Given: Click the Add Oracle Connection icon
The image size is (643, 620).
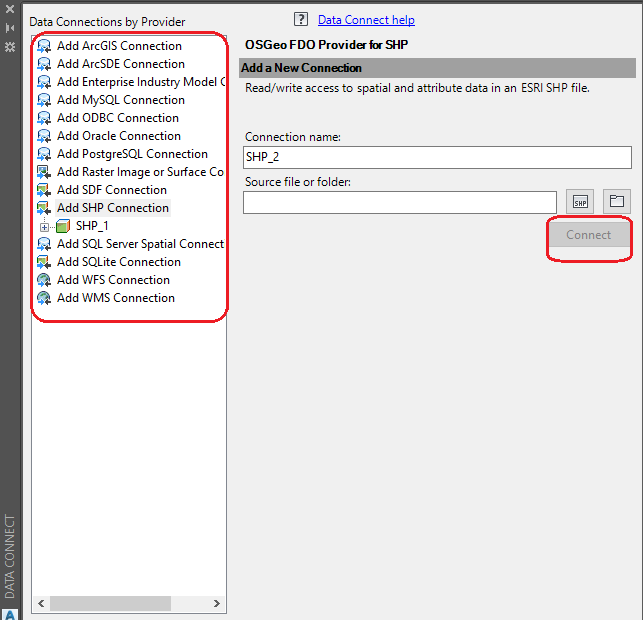Looking at the screenshot, I should pos(44,136).
